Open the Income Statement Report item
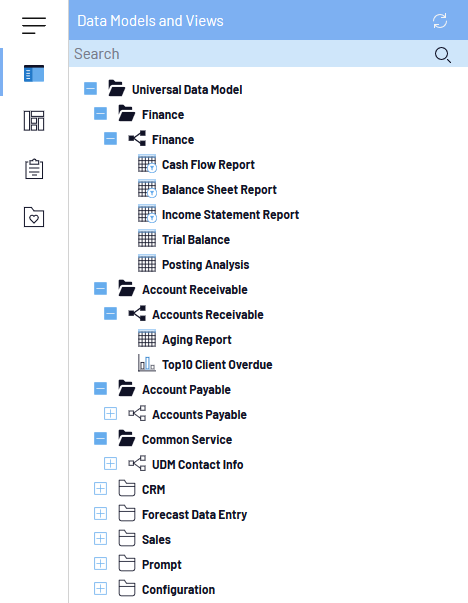 point(230,215)
